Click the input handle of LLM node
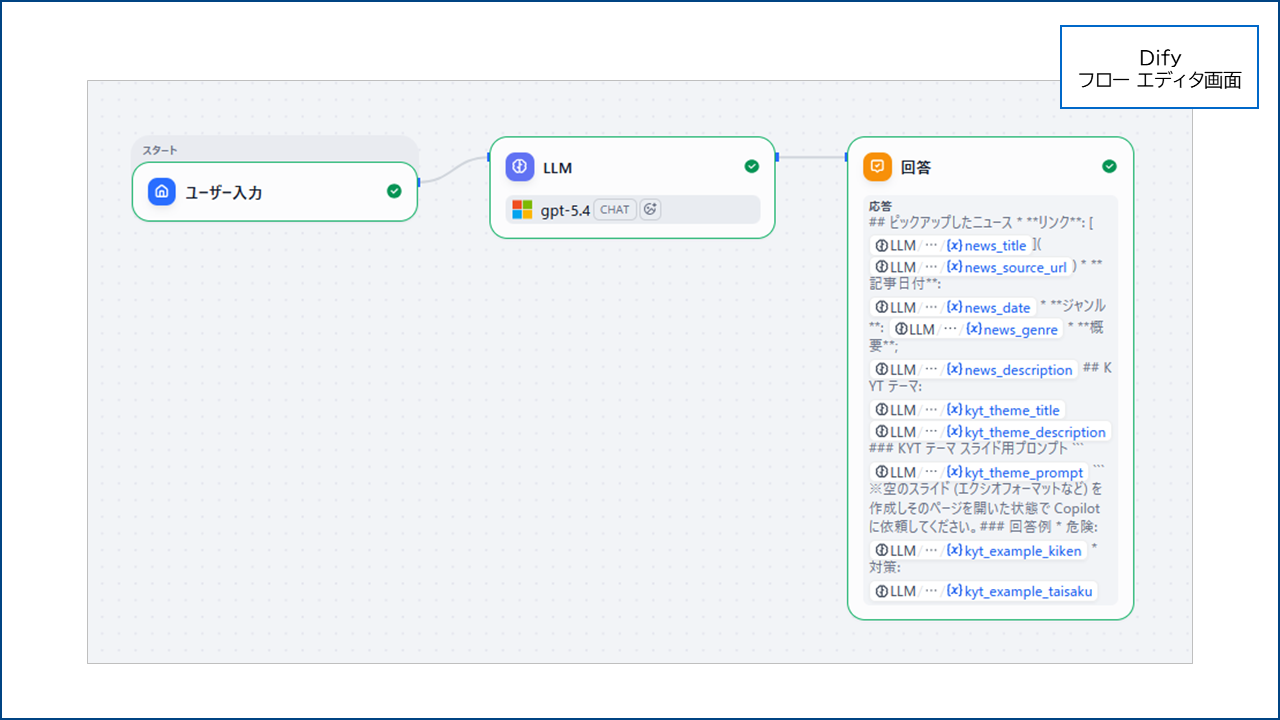The image size is (1280, 720). point(489,156)
